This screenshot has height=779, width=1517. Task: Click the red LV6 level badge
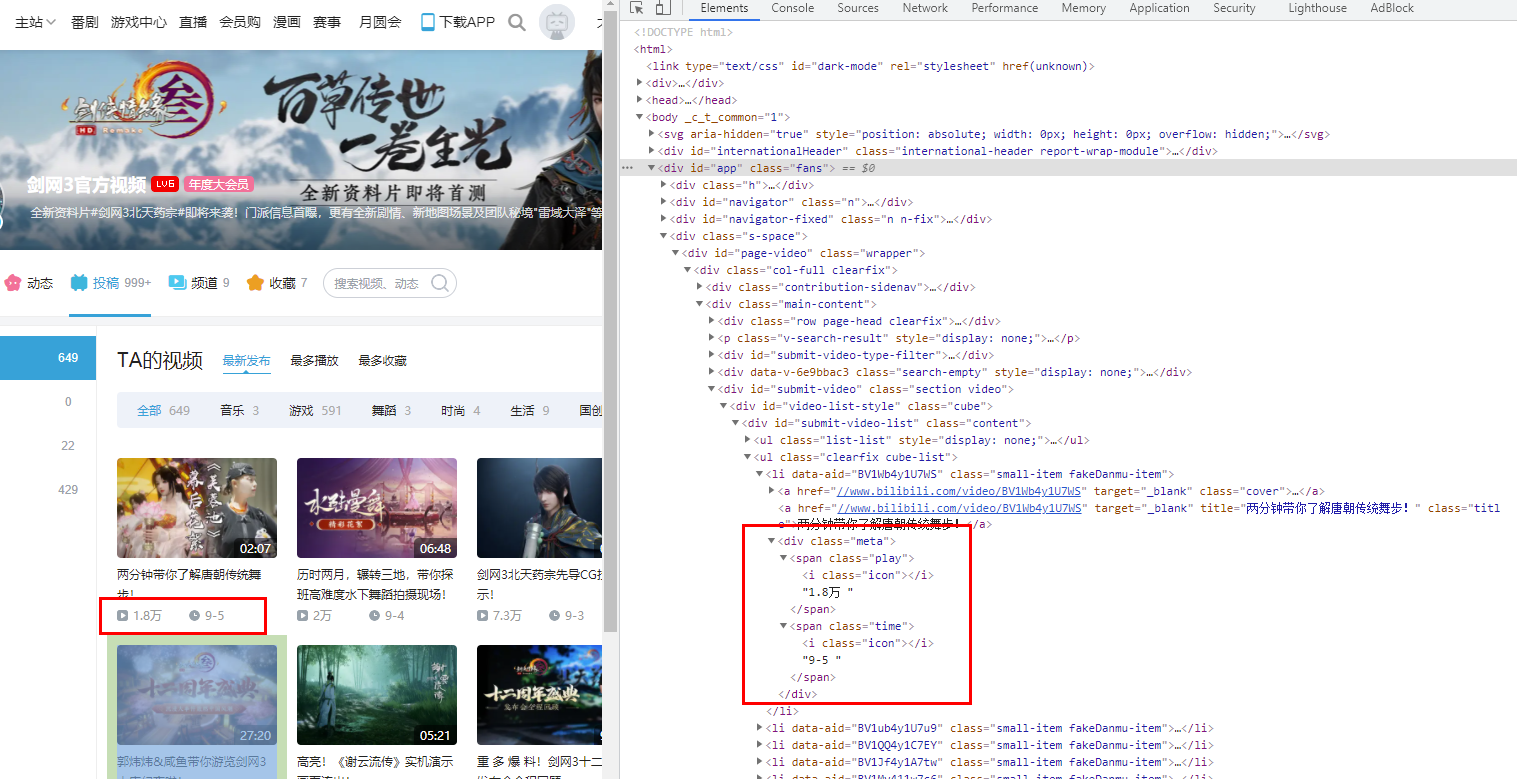point(165,184)
